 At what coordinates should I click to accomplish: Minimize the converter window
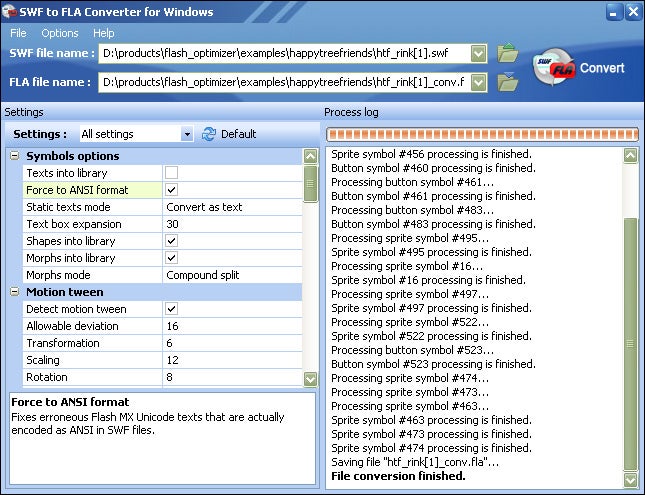614,12
